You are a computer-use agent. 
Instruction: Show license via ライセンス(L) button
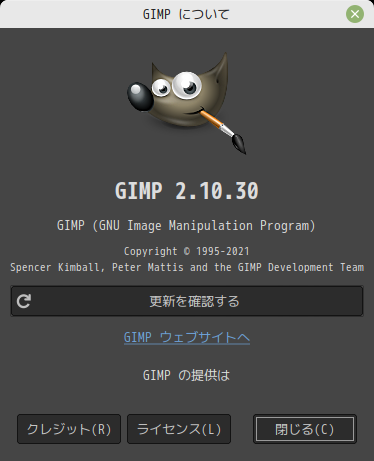click(x=179, y=429)
